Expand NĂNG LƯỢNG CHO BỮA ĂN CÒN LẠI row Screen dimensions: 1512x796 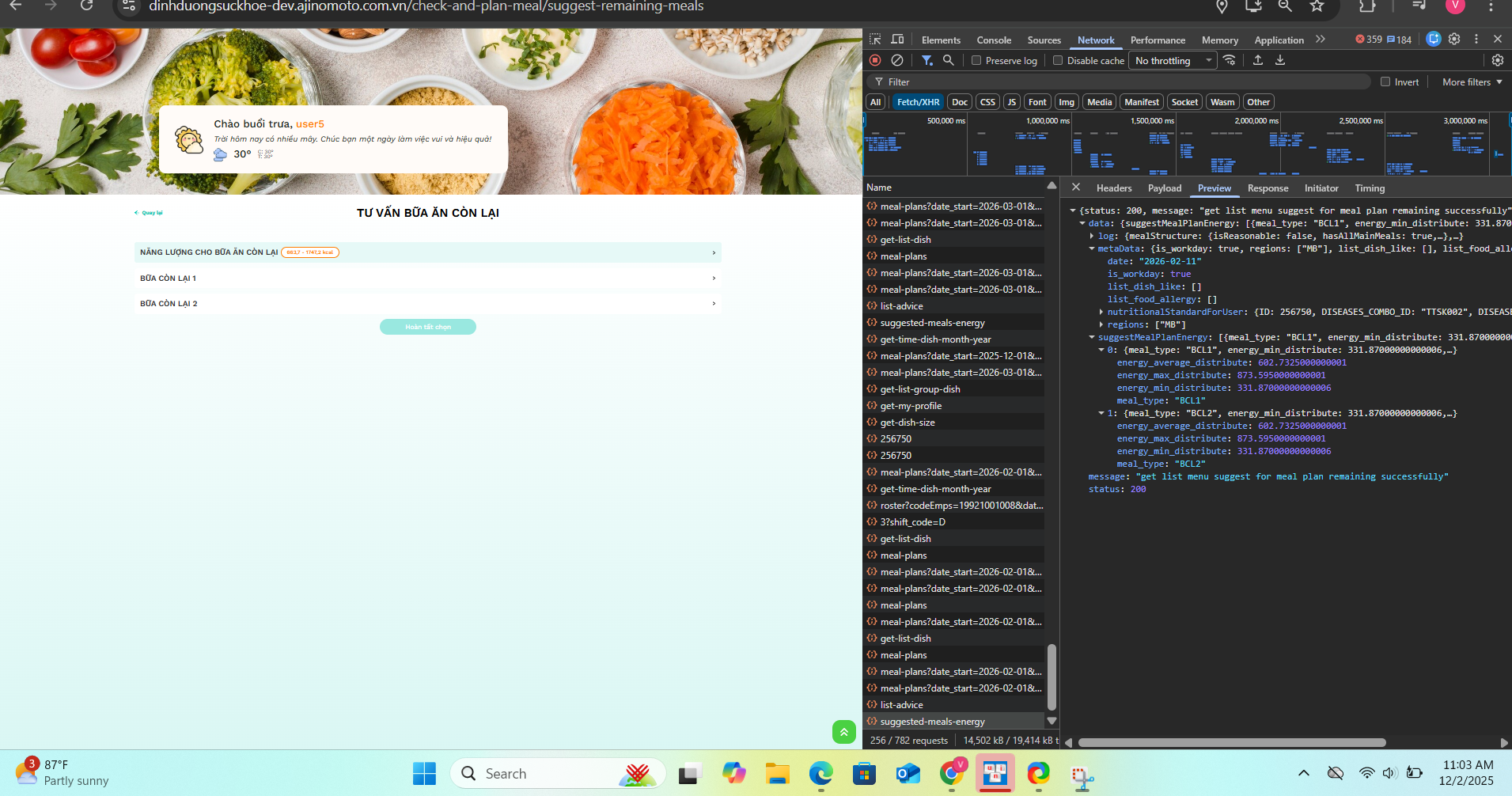428,252
